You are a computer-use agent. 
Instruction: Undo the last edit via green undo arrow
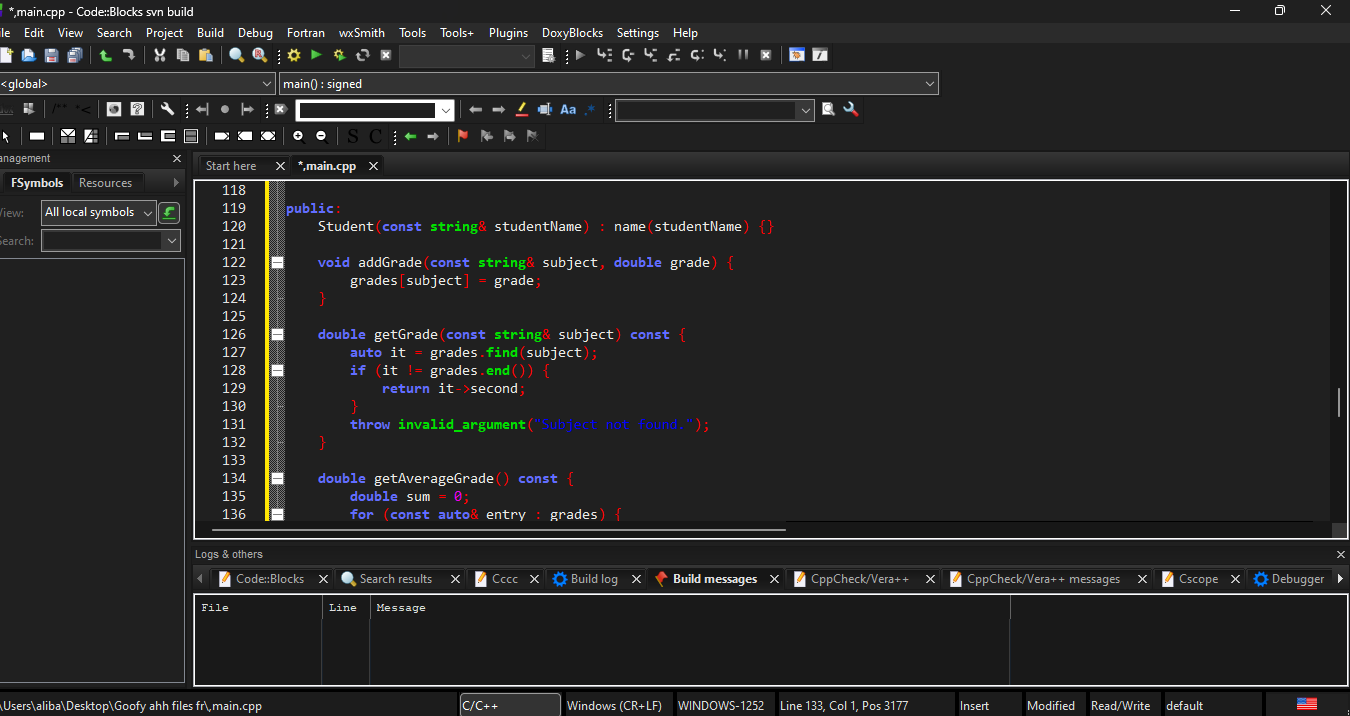point(105,55)
